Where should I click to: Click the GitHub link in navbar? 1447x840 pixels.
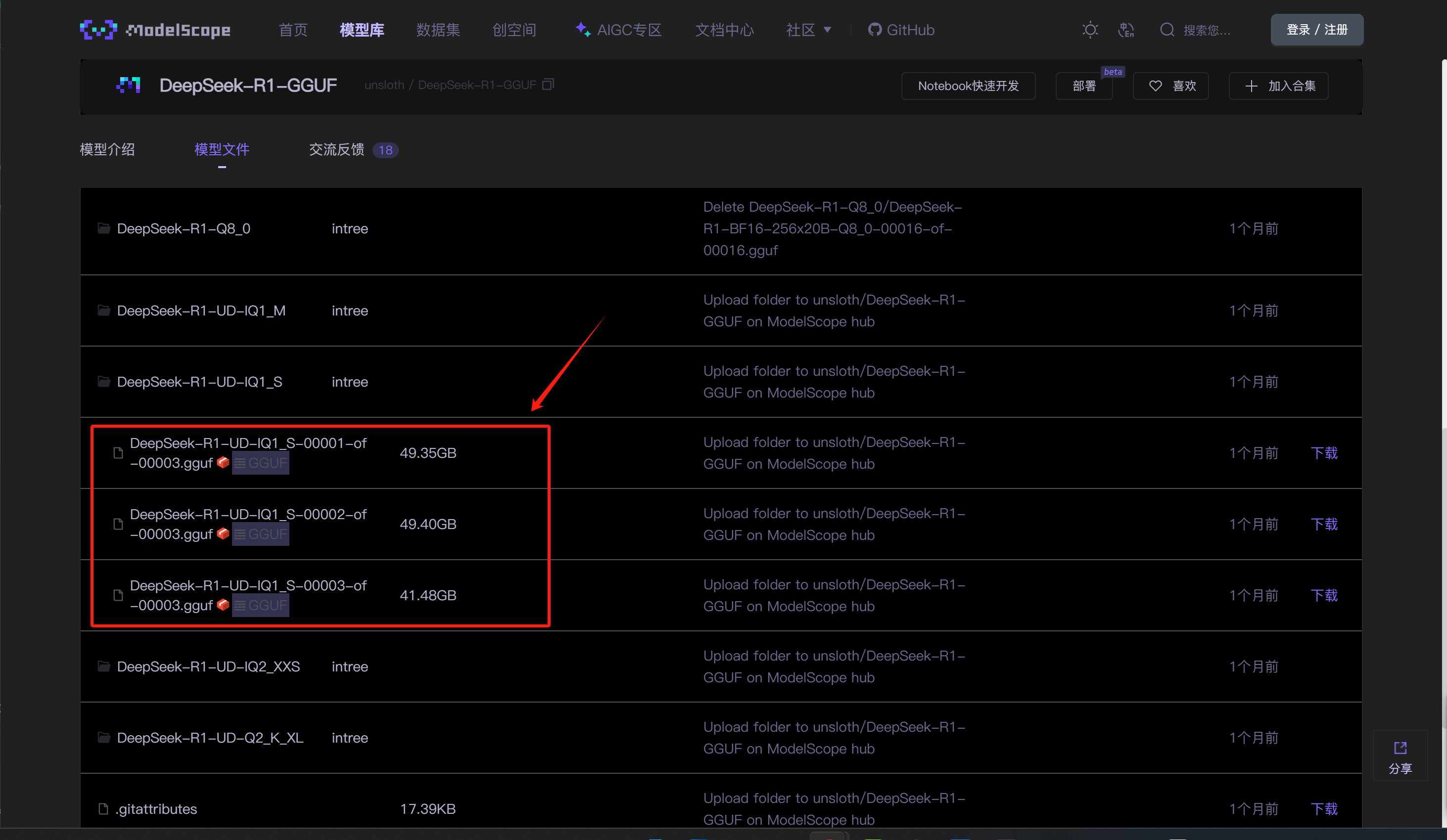coord(901,30)
